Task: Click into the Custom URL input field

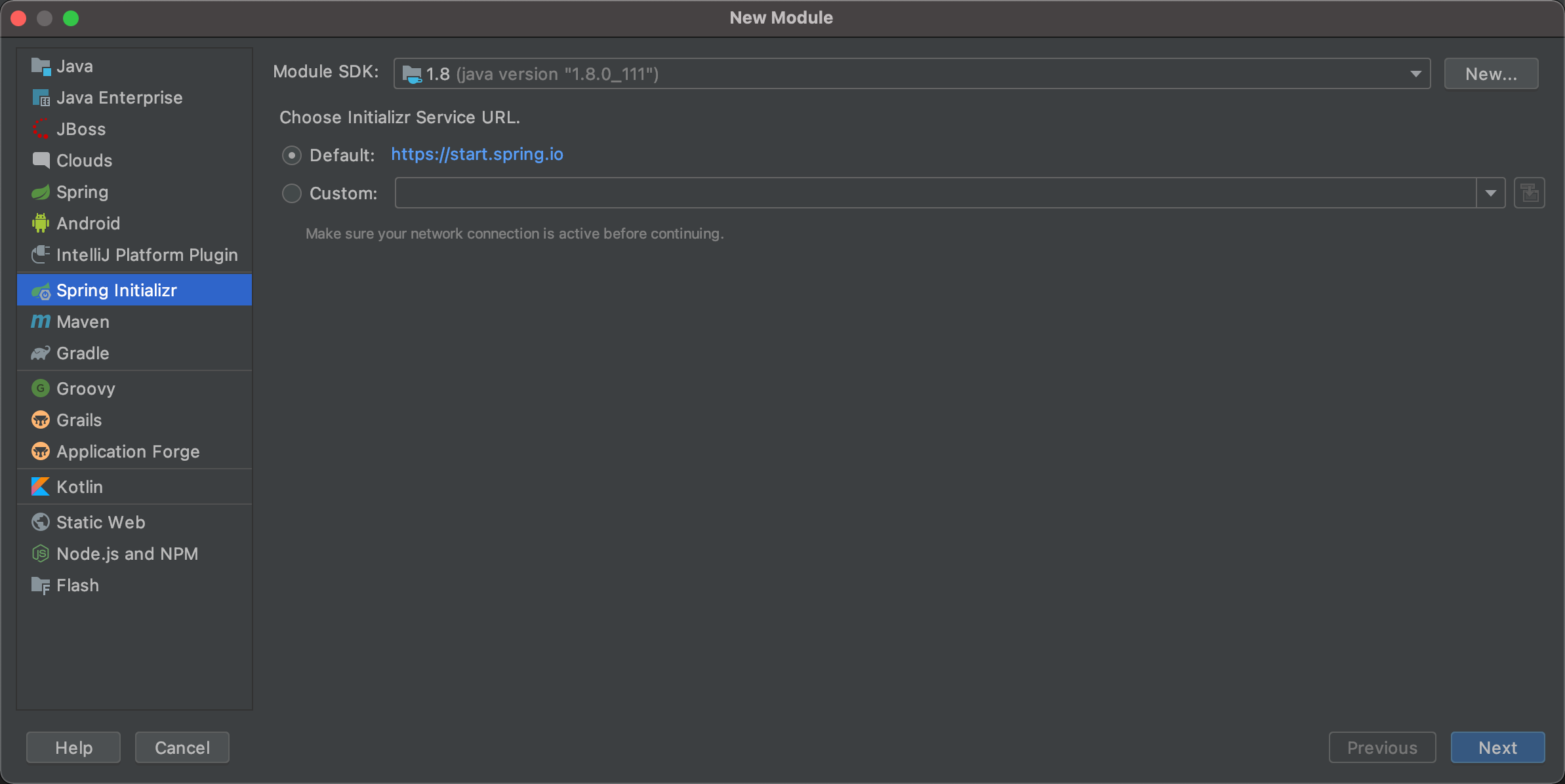Action: (935, 193)
